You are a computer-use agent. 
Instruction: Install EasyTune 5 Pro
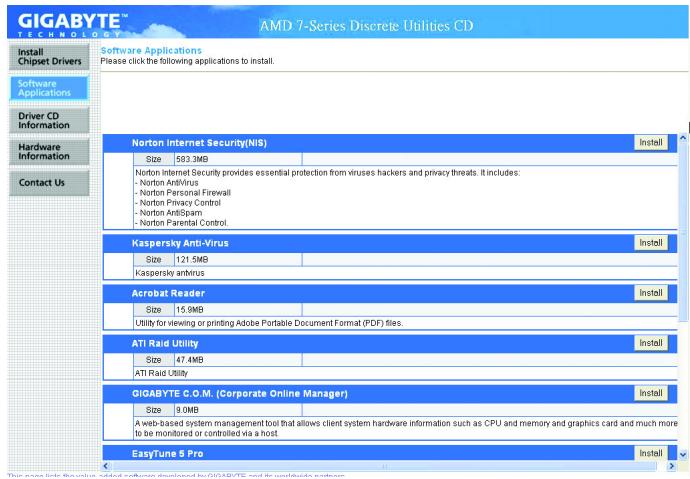point(651,453)
